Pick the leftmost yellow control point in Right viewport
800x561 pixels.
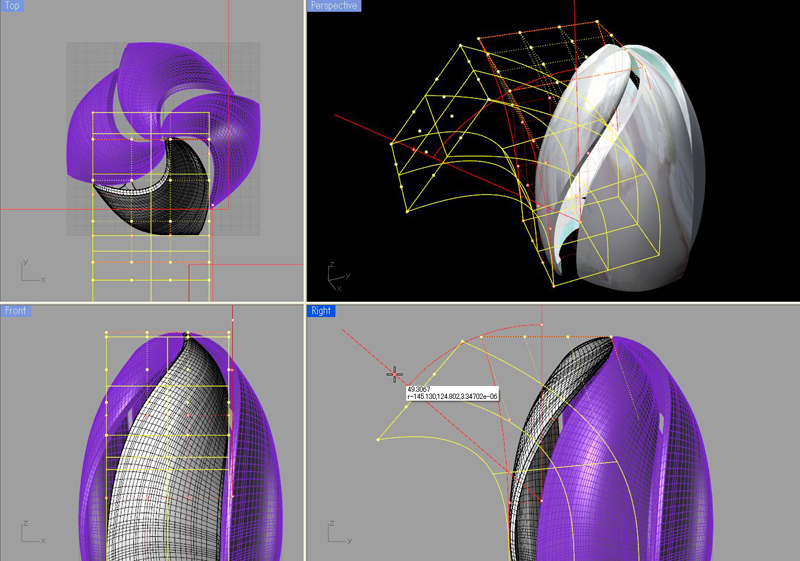[x=378, y=439]
